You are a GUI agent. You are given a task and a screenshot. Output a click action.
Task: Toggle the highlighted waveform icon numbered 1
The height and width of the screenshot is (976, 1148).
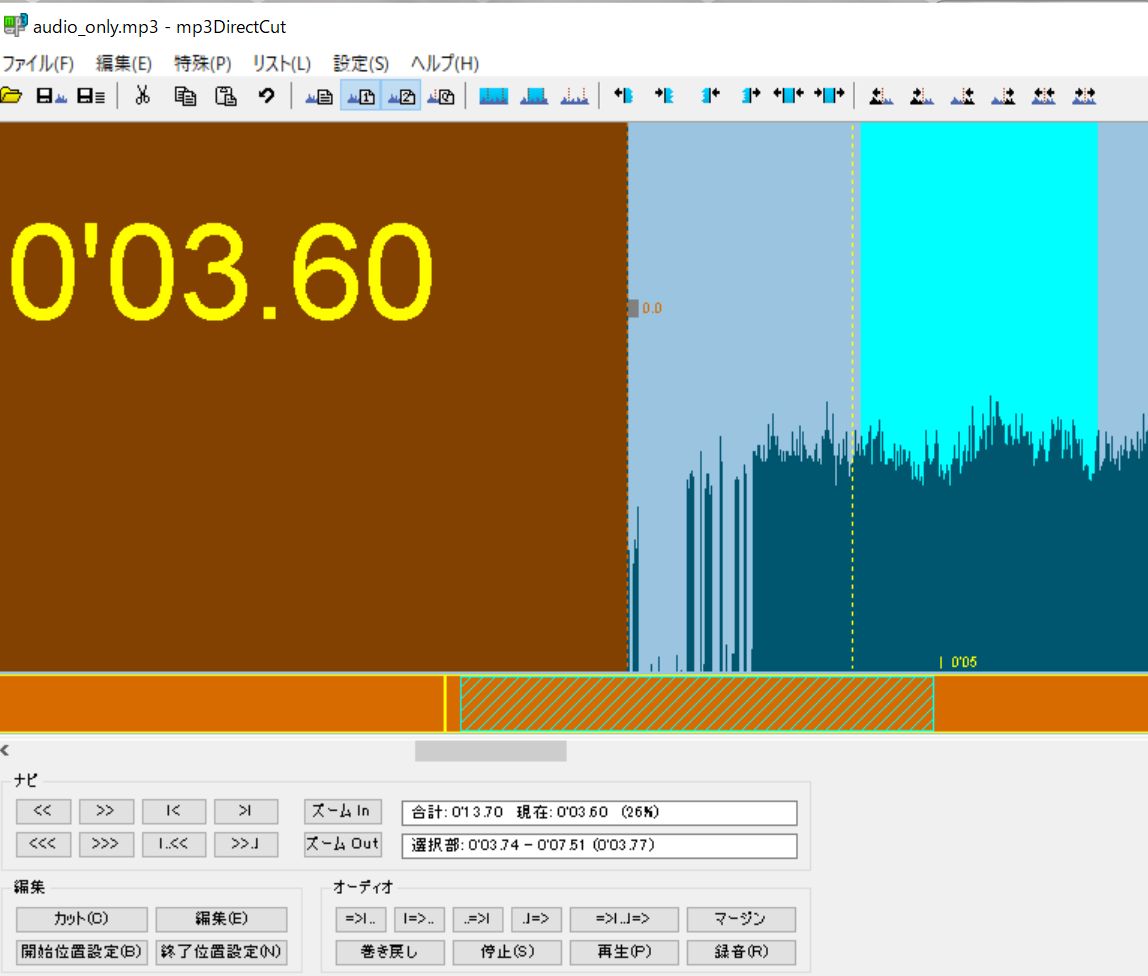[x=360, y=96]
